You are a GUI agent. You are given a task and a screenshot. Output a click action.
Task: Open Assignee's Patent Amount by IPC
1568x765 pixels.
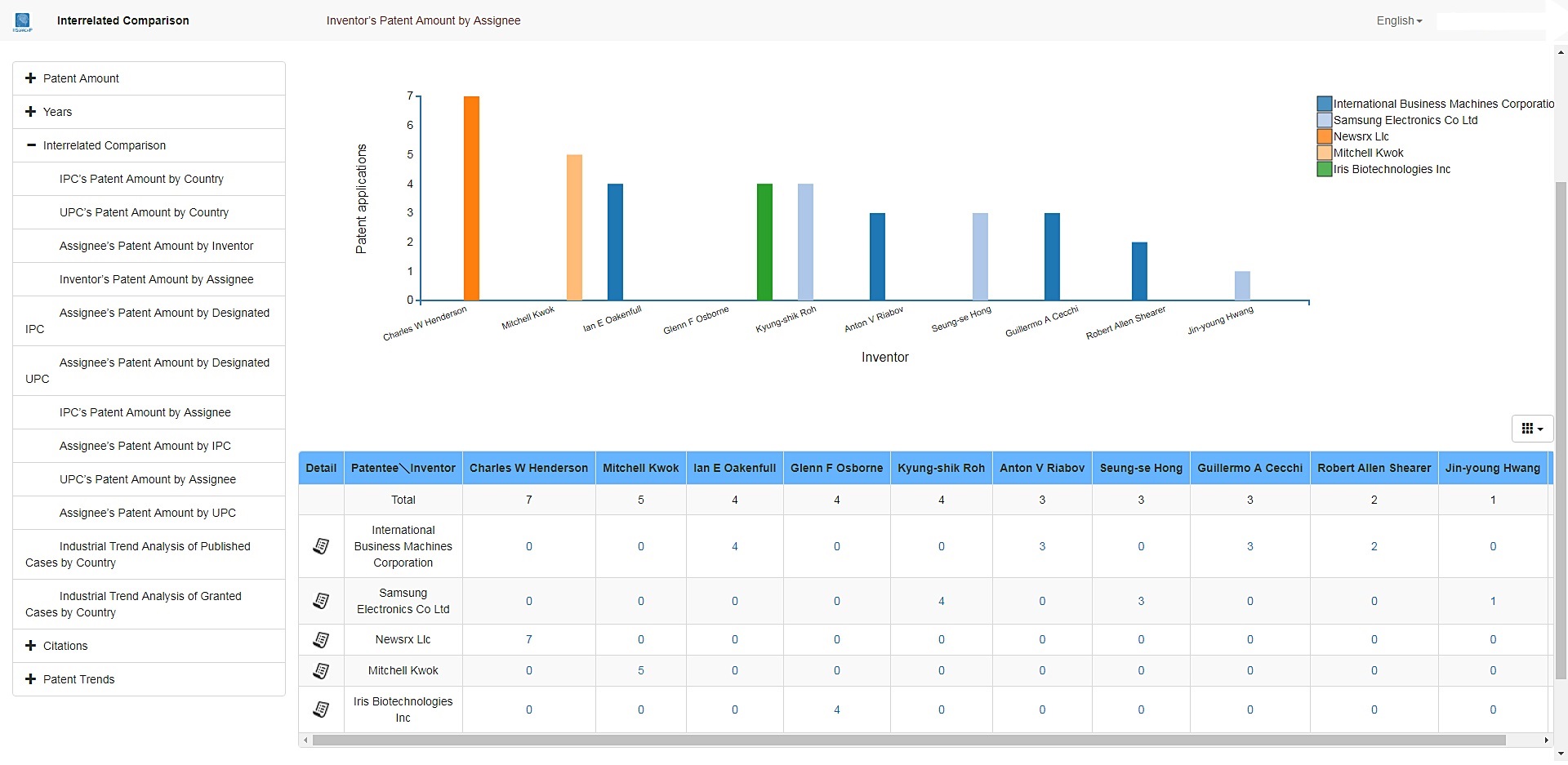pos(149,446)
